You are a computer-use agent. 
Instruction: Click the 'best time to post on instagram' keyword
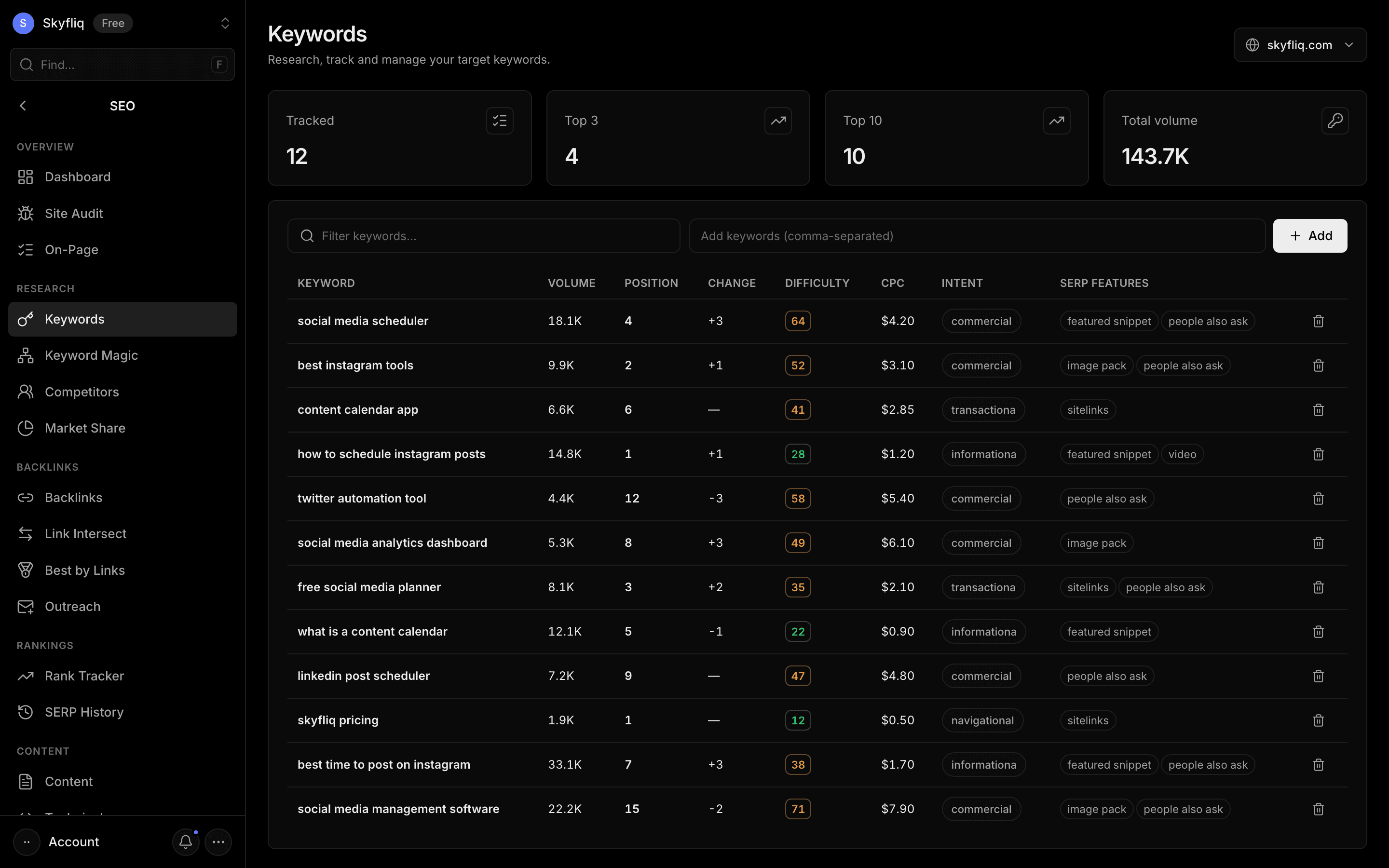click(x=383, y=765)
